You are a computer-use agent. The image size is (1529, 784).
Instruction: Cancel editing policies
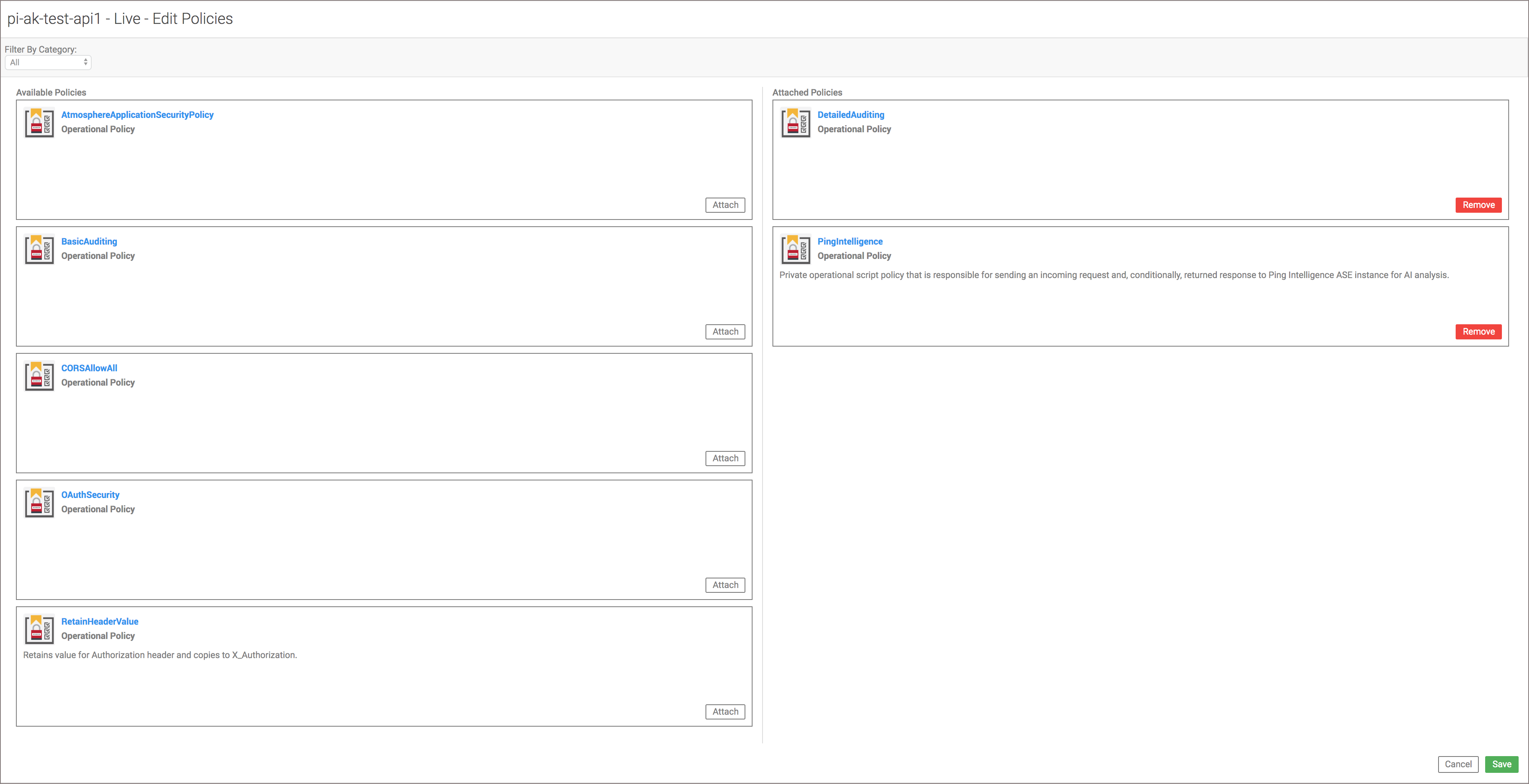click(x=1458, y=764)
